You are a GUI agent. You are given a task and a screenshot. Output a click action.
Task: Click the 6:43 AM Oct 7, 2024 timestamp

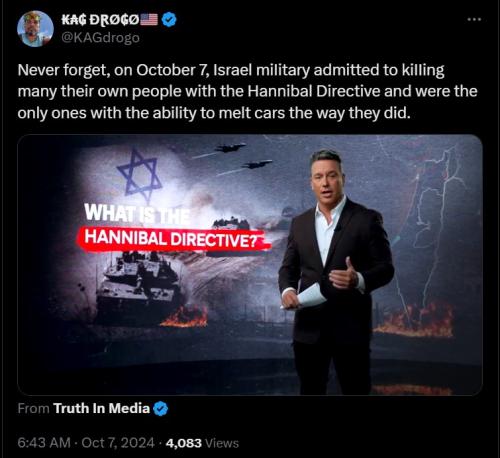86,443
